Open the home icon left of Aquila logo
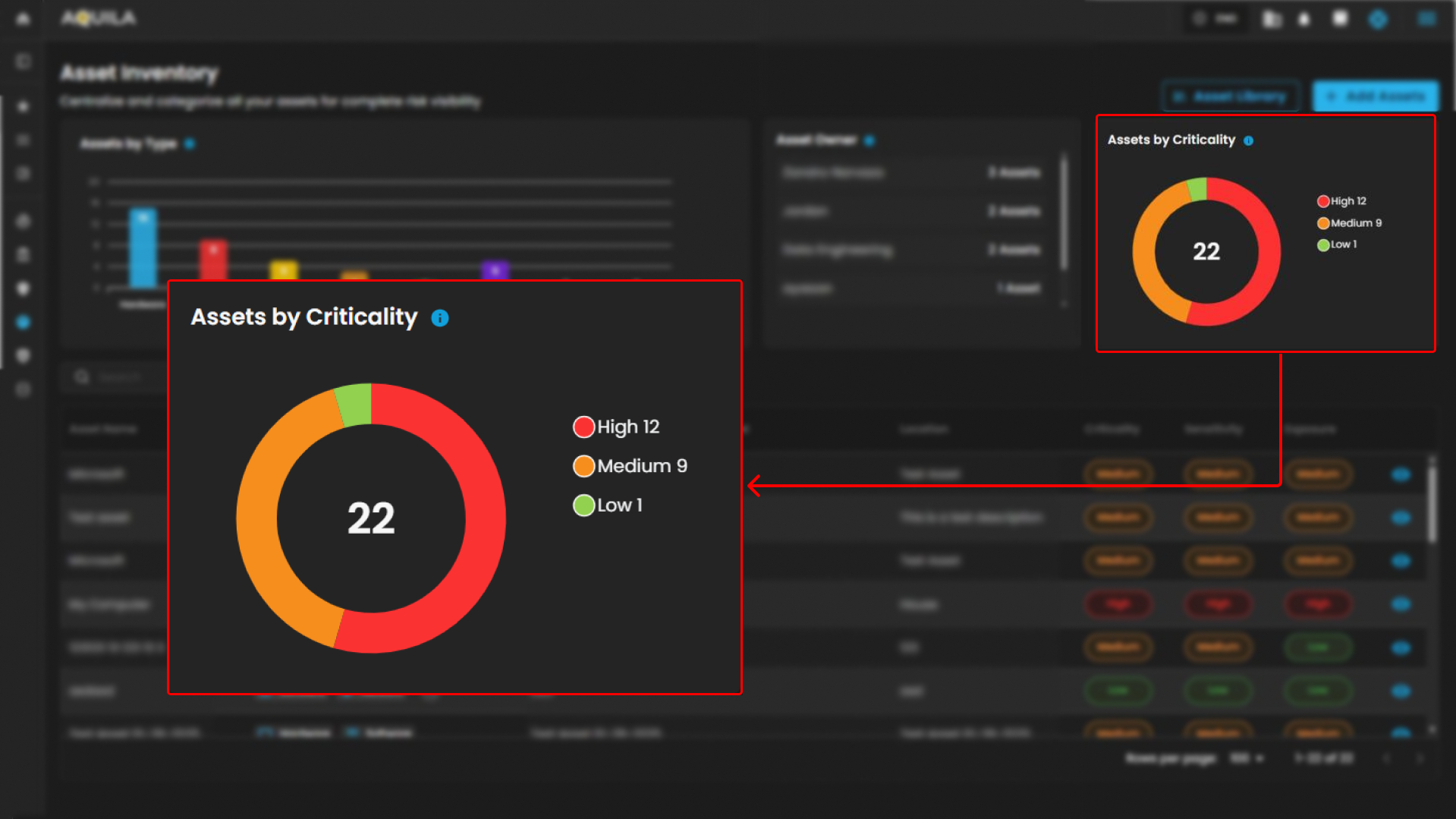Image resolution: width=1456 pixels, height=819 pixels. 23,18
